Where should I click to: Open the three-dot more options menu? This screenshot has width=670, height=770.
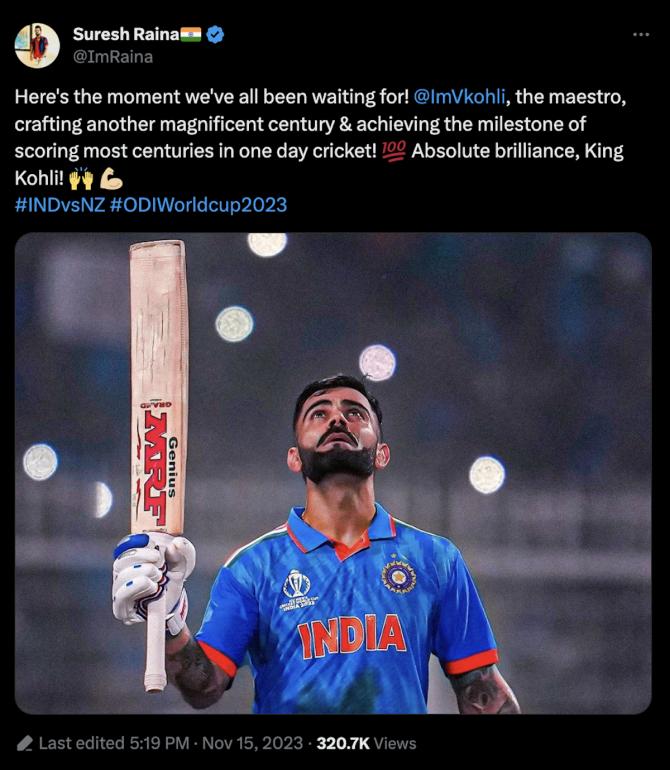click(x=641, y=34)
